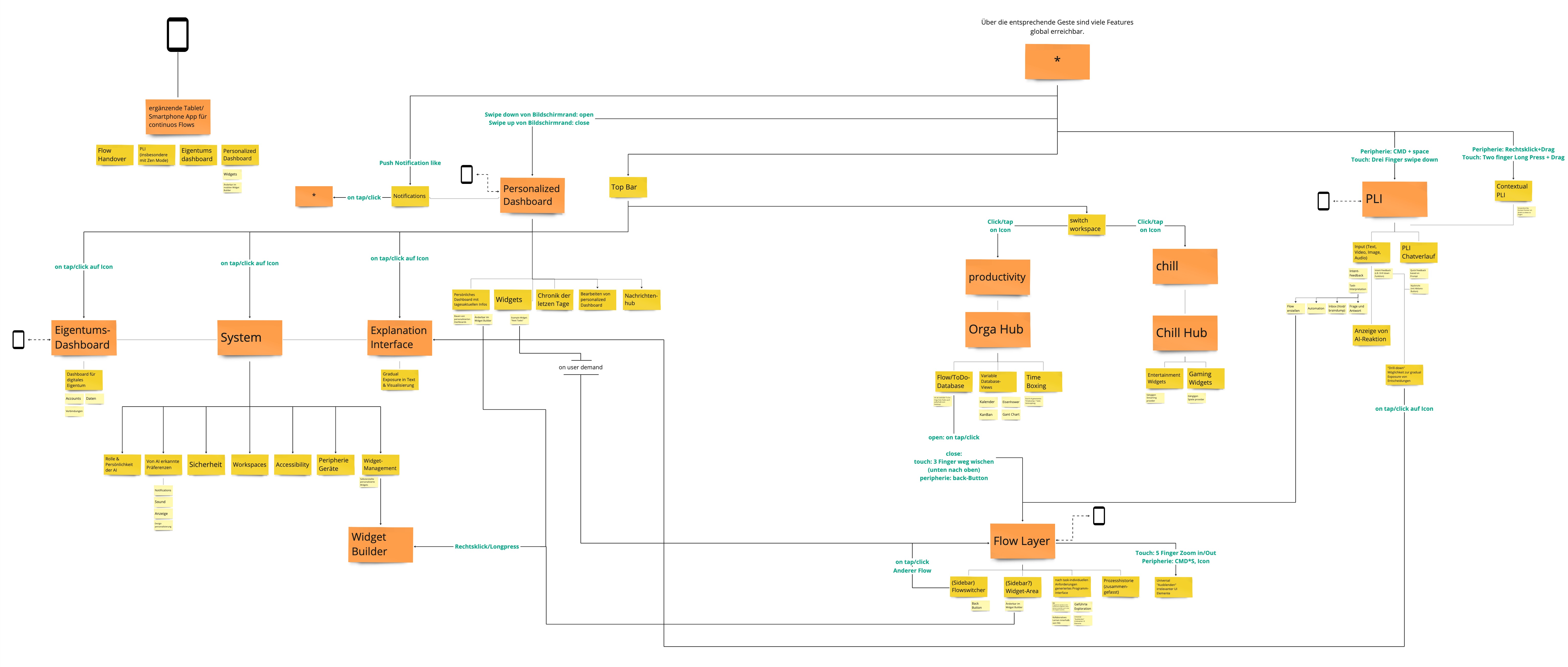
Task: Click the Notifications yellow sticky note
Action: 410,196
